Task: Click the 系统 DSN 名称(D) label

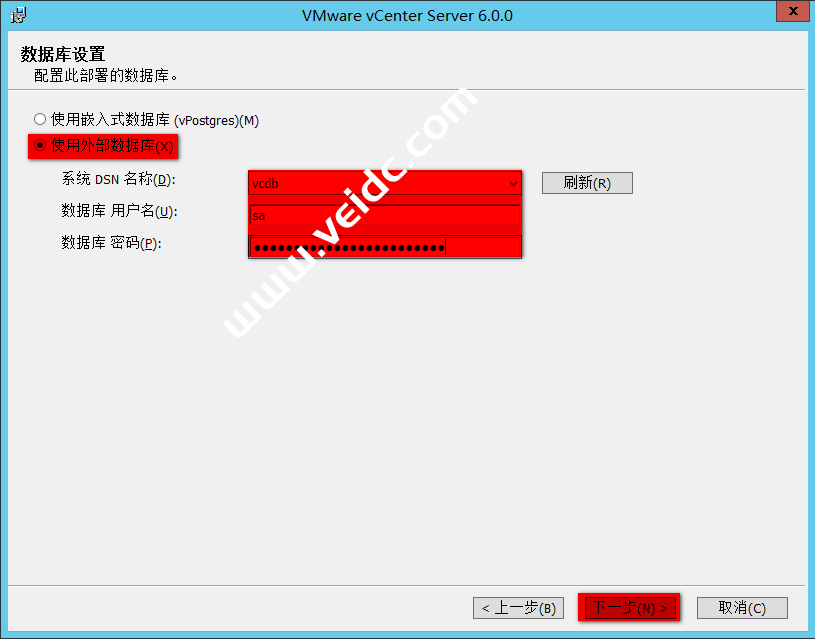Action: (x=119, y=179)
